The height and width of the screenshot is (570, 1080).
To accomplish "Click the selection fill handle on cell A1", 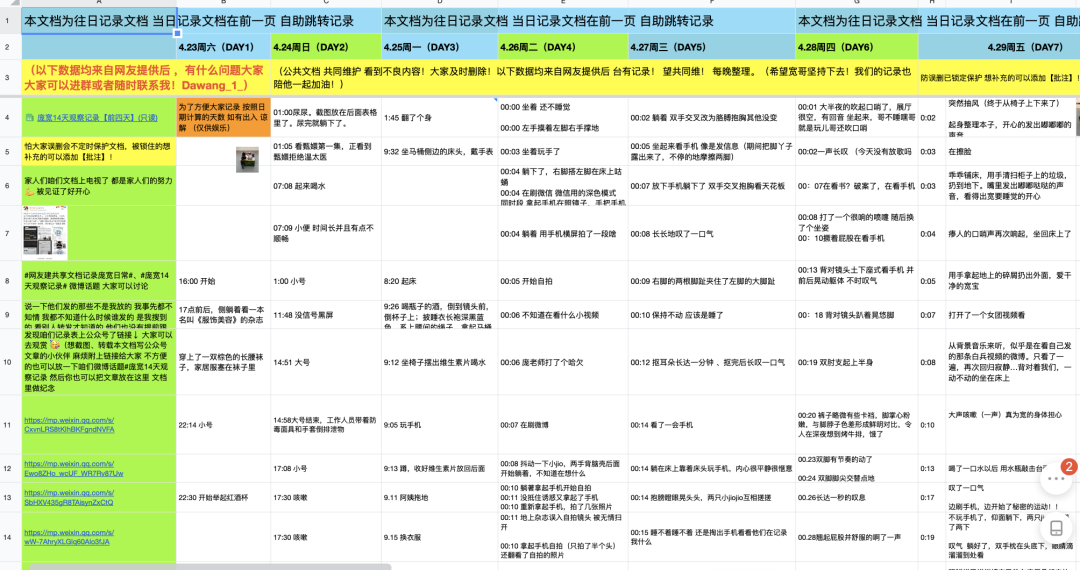I will tap(177, 33).
